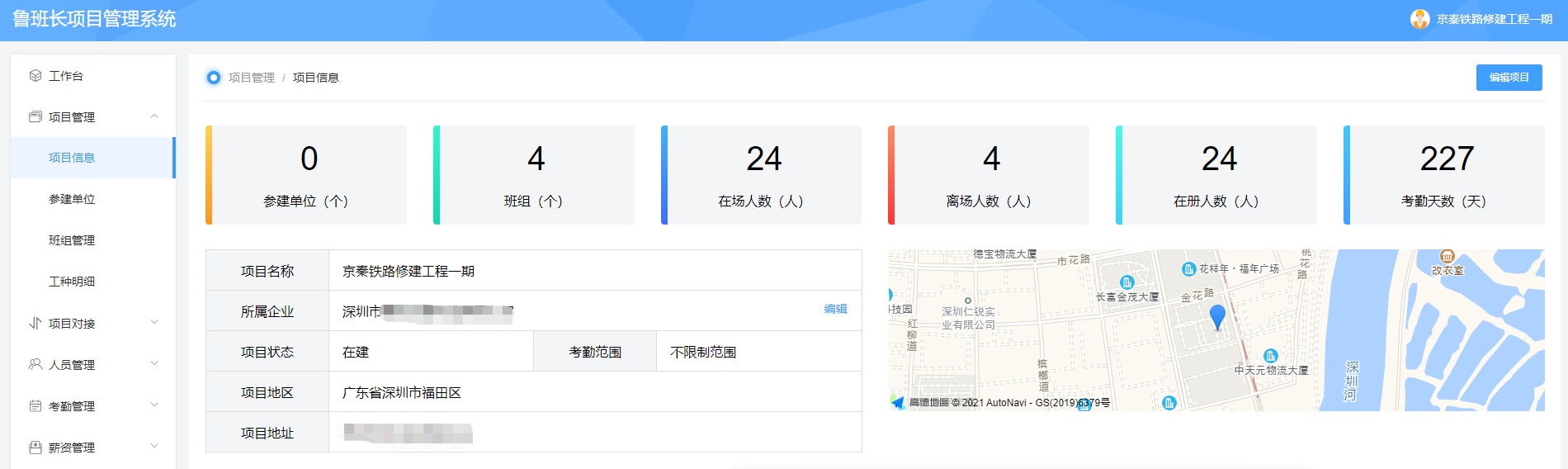The width and height of the screenshot is (1568, 469).
Task: Collapse the 项目管理 menu chevron
Action: 154,116
